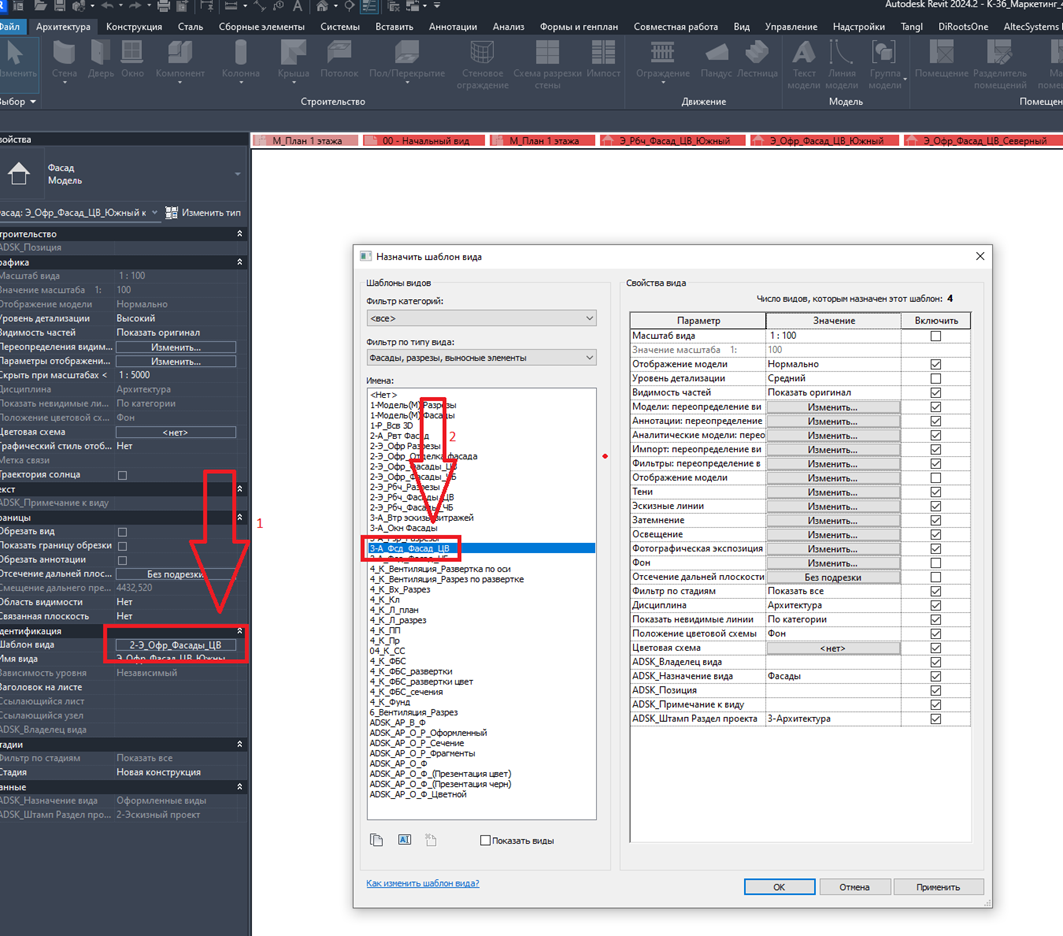The height and width of the screenshot is (936, 1063).
Task: Select ADSK_АР_О_Р_Оформленный in template list
Action: pos(428,733)
